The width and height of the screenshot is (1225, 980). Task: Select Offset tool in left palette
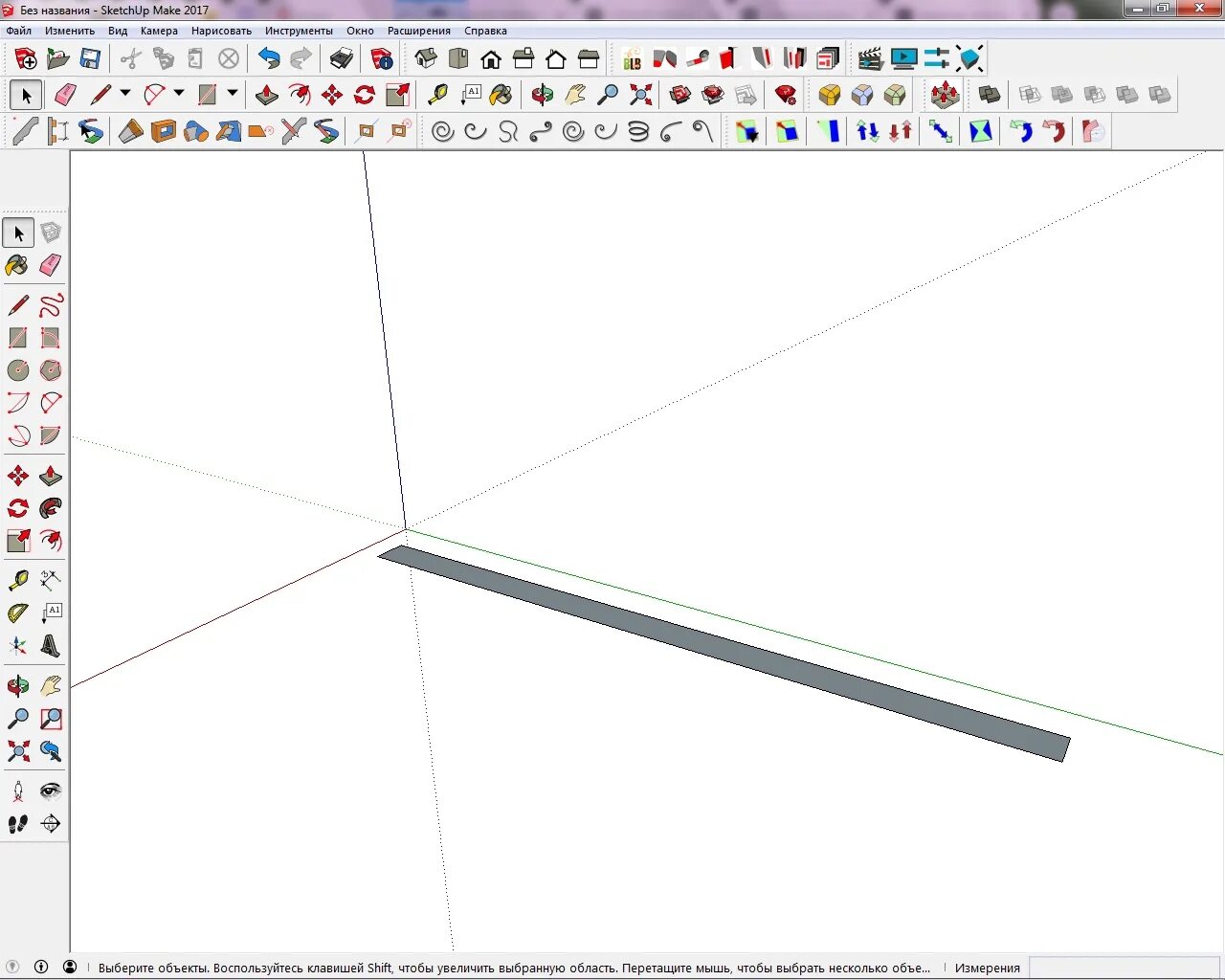(51, 541)
